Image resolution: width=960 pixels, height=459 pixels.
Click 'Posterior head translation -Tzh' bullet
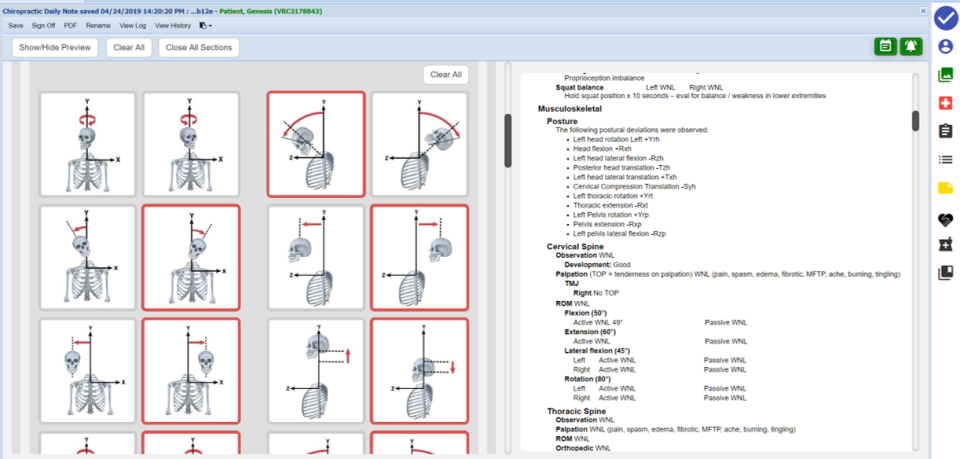(617, 168)
